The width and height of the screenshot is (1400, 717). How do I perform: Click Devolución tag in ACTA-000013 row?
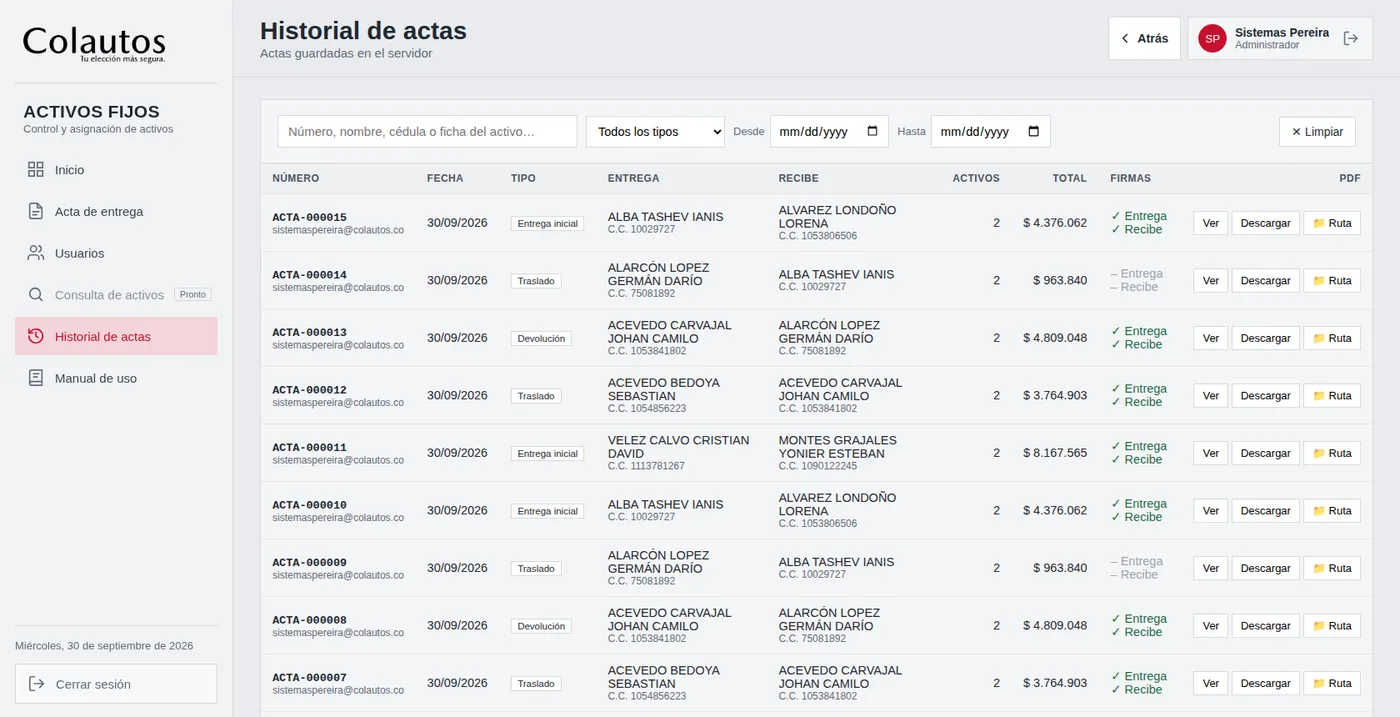[541, 339]
